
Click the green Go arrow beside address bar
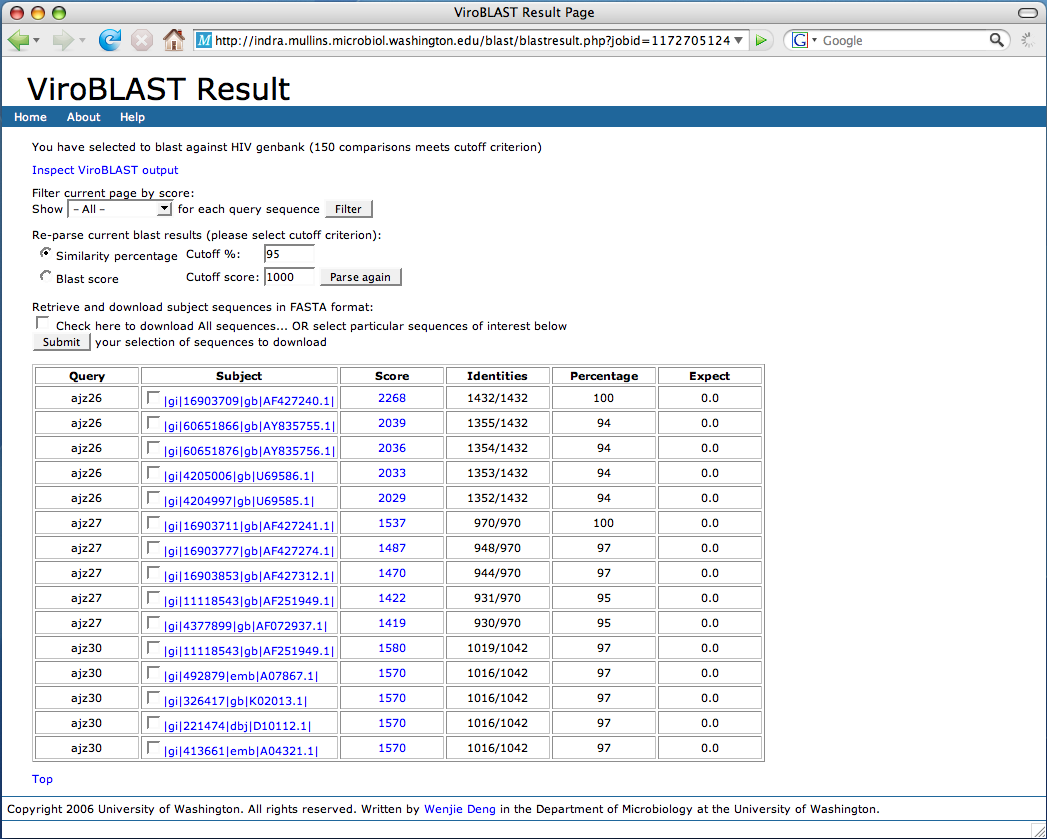762,41
